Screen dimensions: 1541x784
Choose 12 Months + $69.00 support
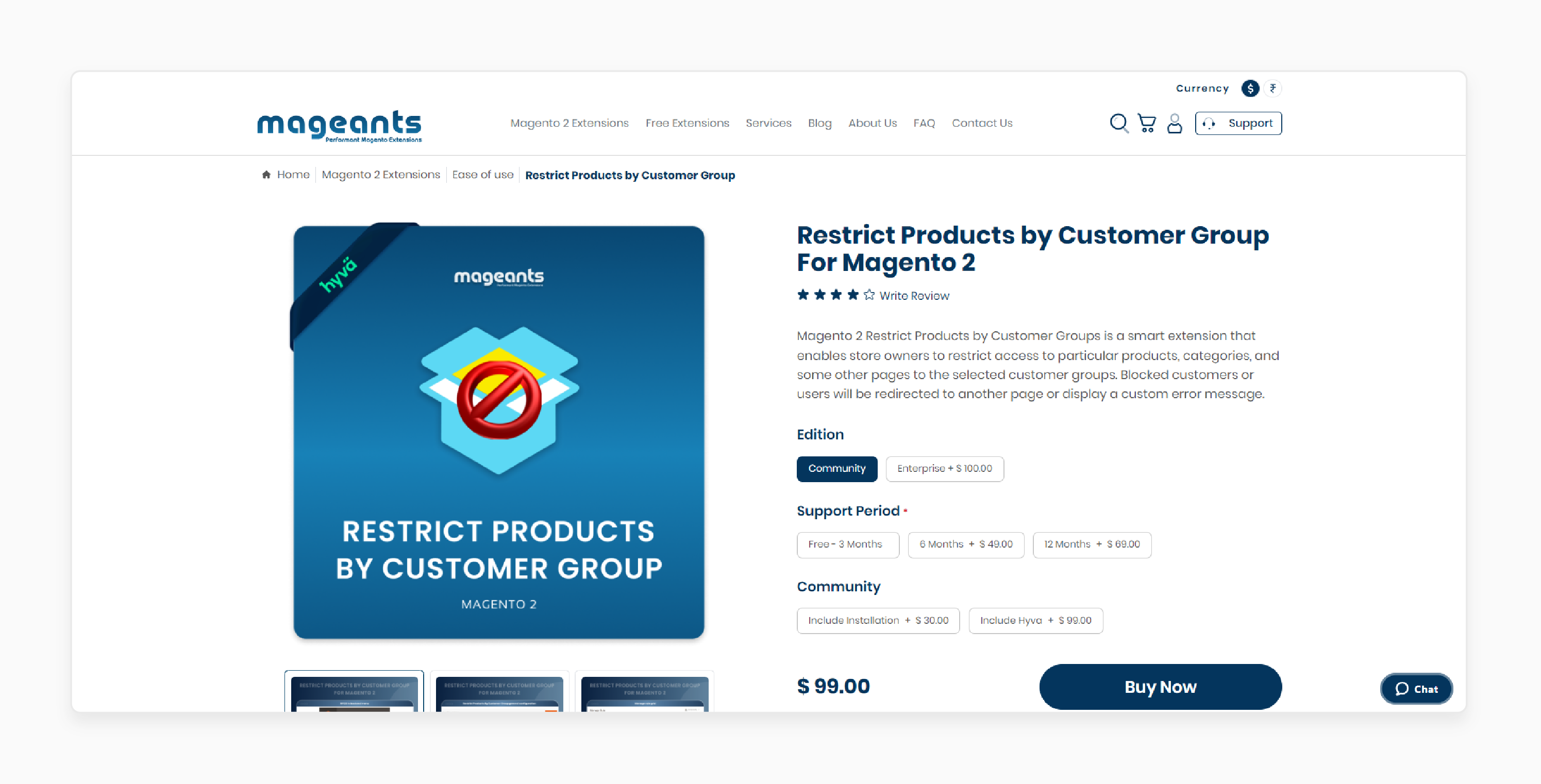tap(1091, 545)
